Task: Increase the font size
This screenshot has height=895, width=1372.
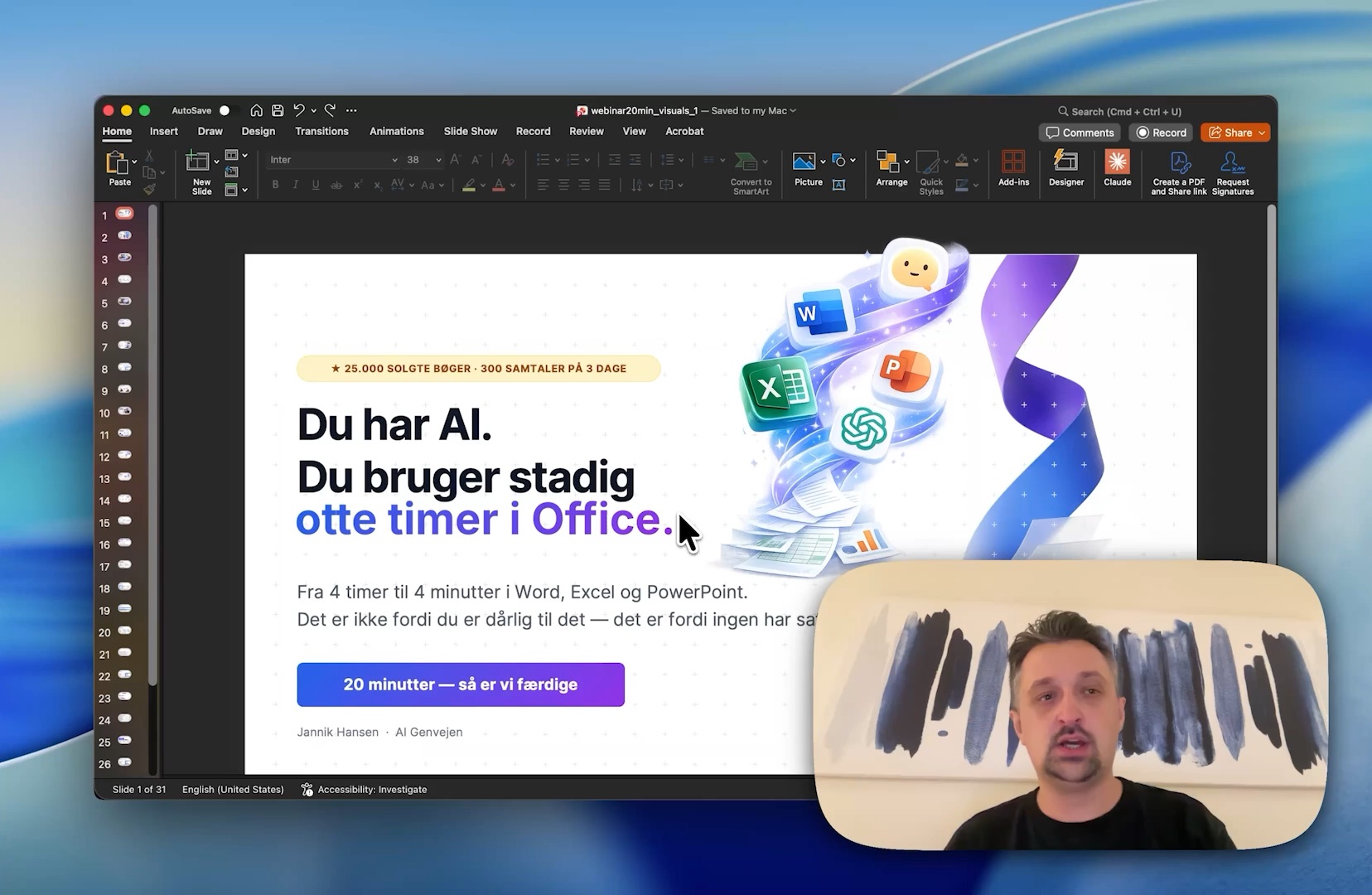Action: click(x=455, y=159)
